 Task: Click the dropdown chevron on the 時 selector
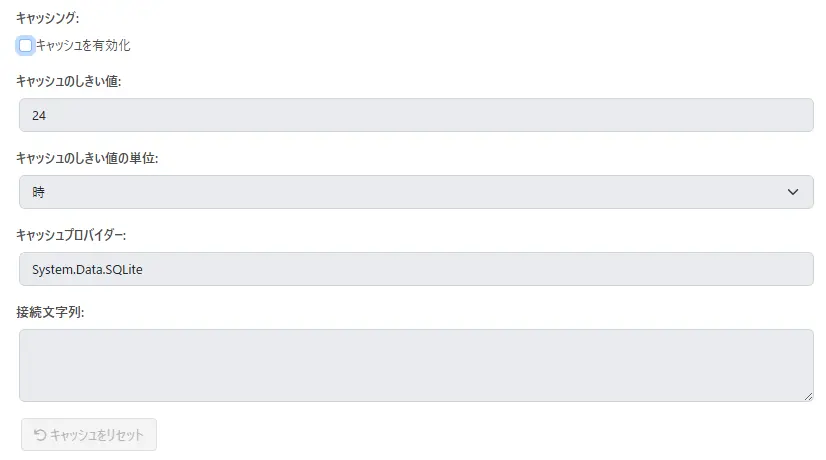793,192
